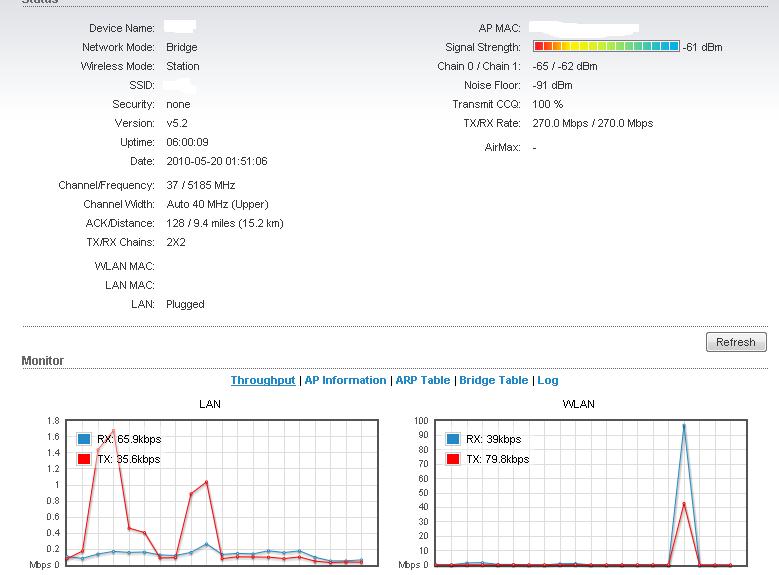Open the Throughput monitor view
This screenshot has height=575, width=779.
pyautogui.click(x=263, y=381)
